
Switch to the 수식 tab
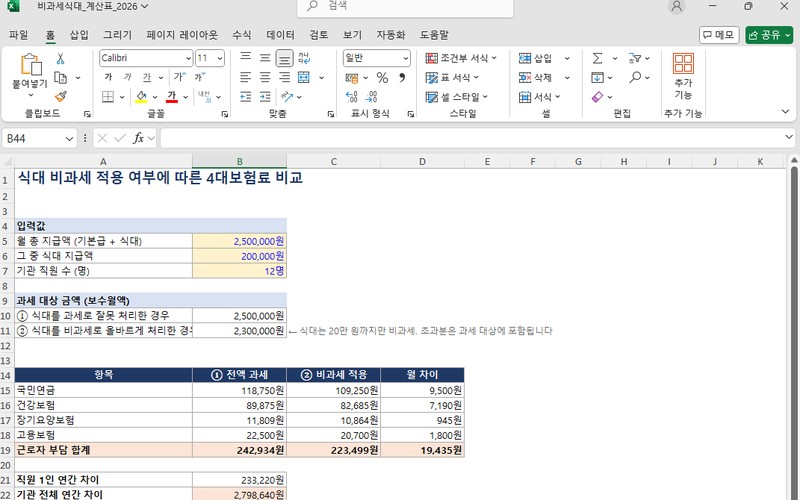coord(242,35)
